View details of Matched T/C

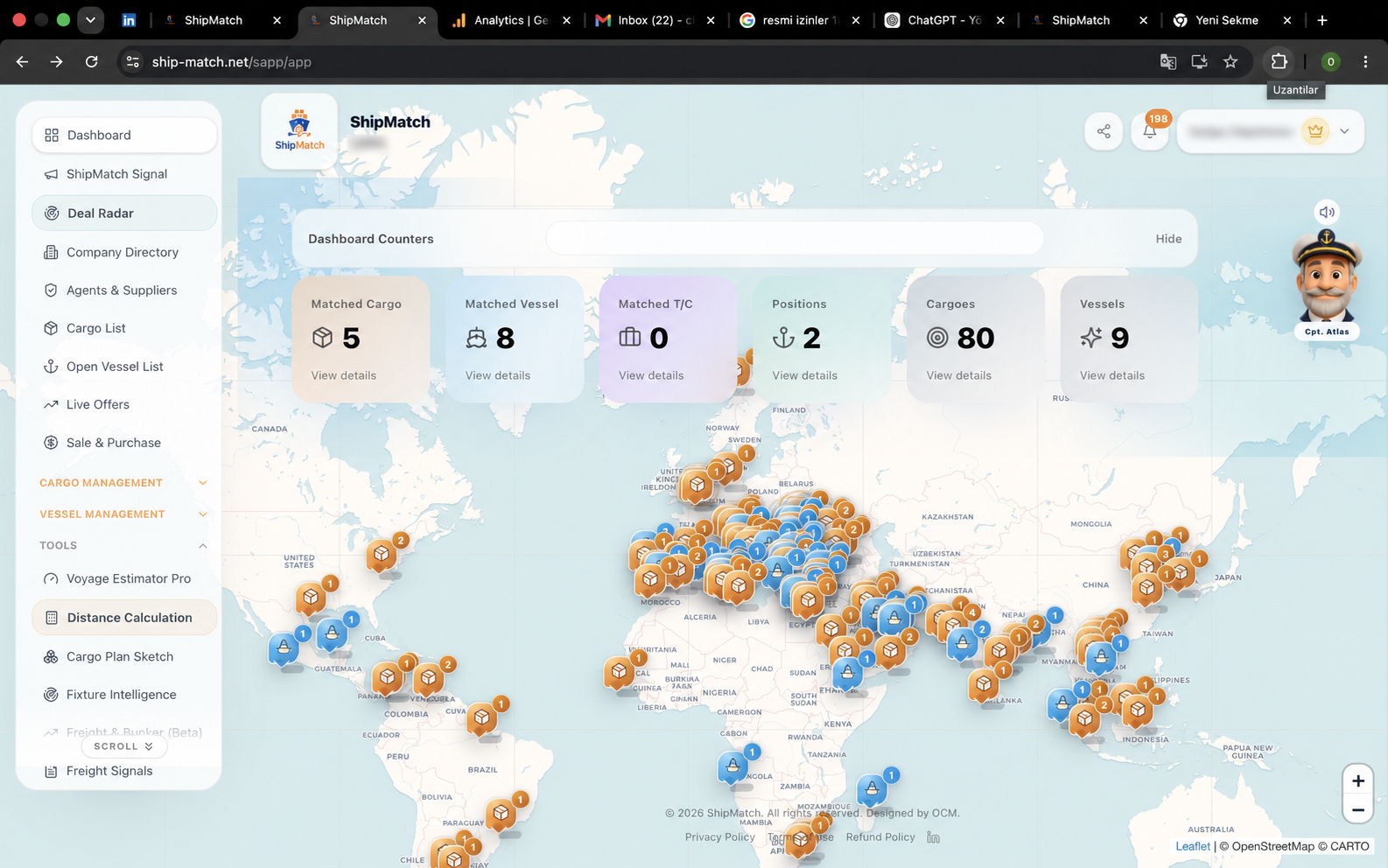[651, 375]
